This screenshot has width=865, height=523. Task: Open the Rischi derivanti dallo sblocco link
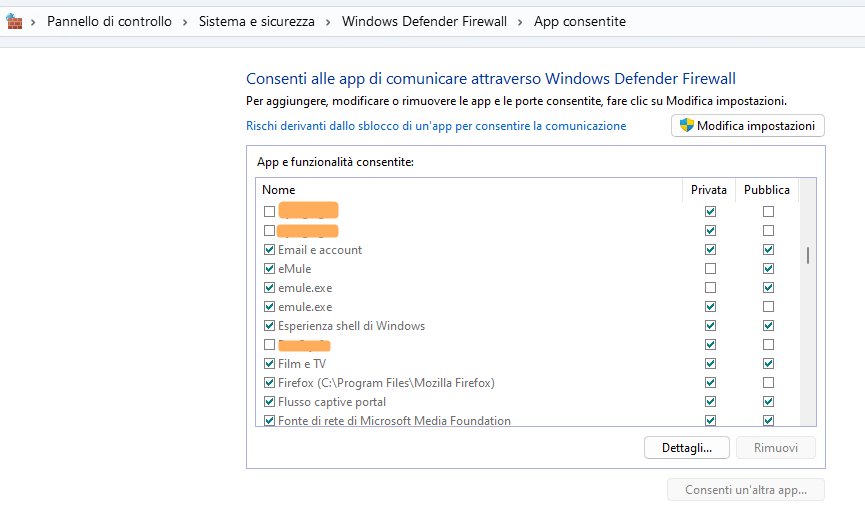[x=436, y=126]
